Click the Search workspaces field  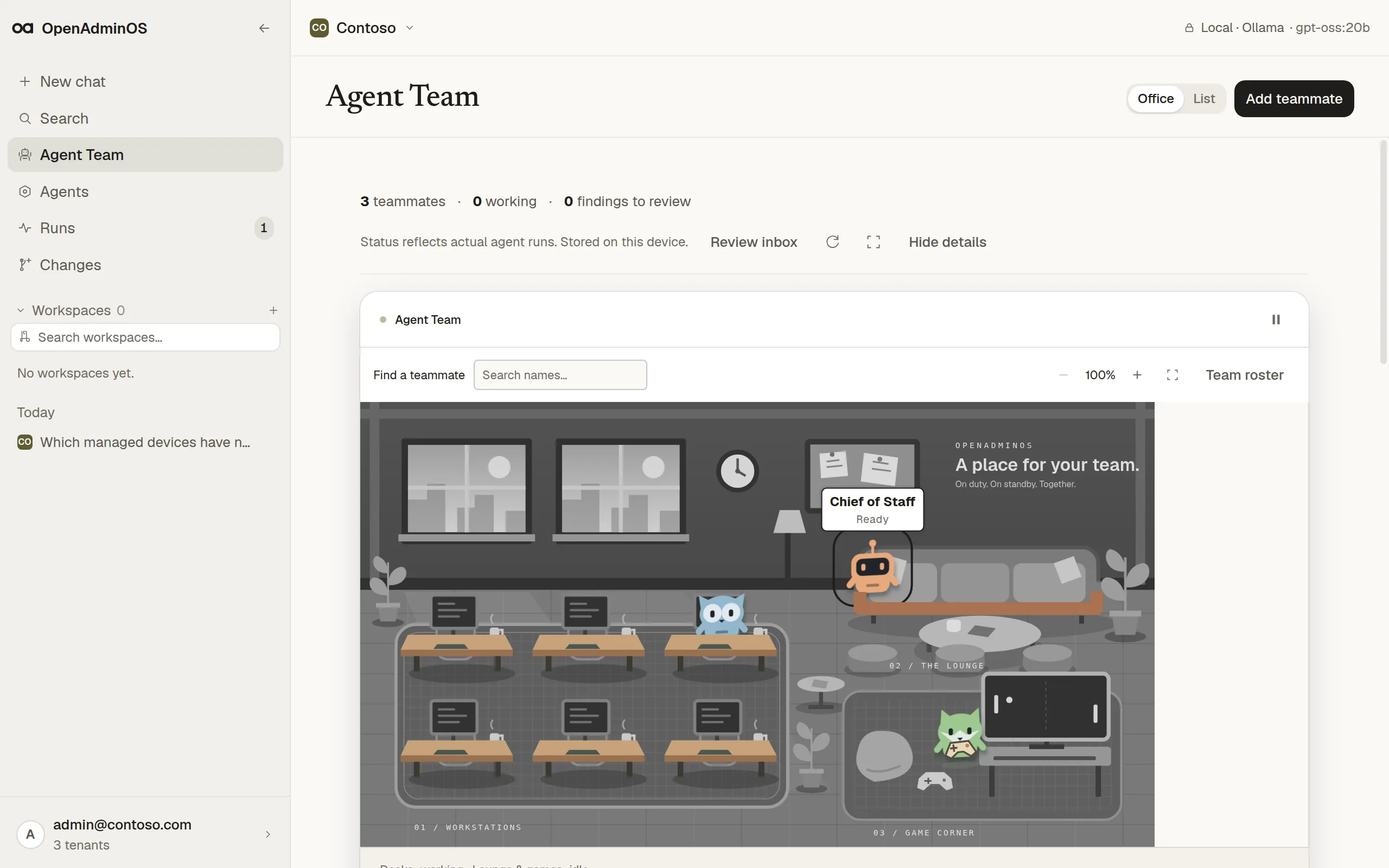tap(145, 337)
